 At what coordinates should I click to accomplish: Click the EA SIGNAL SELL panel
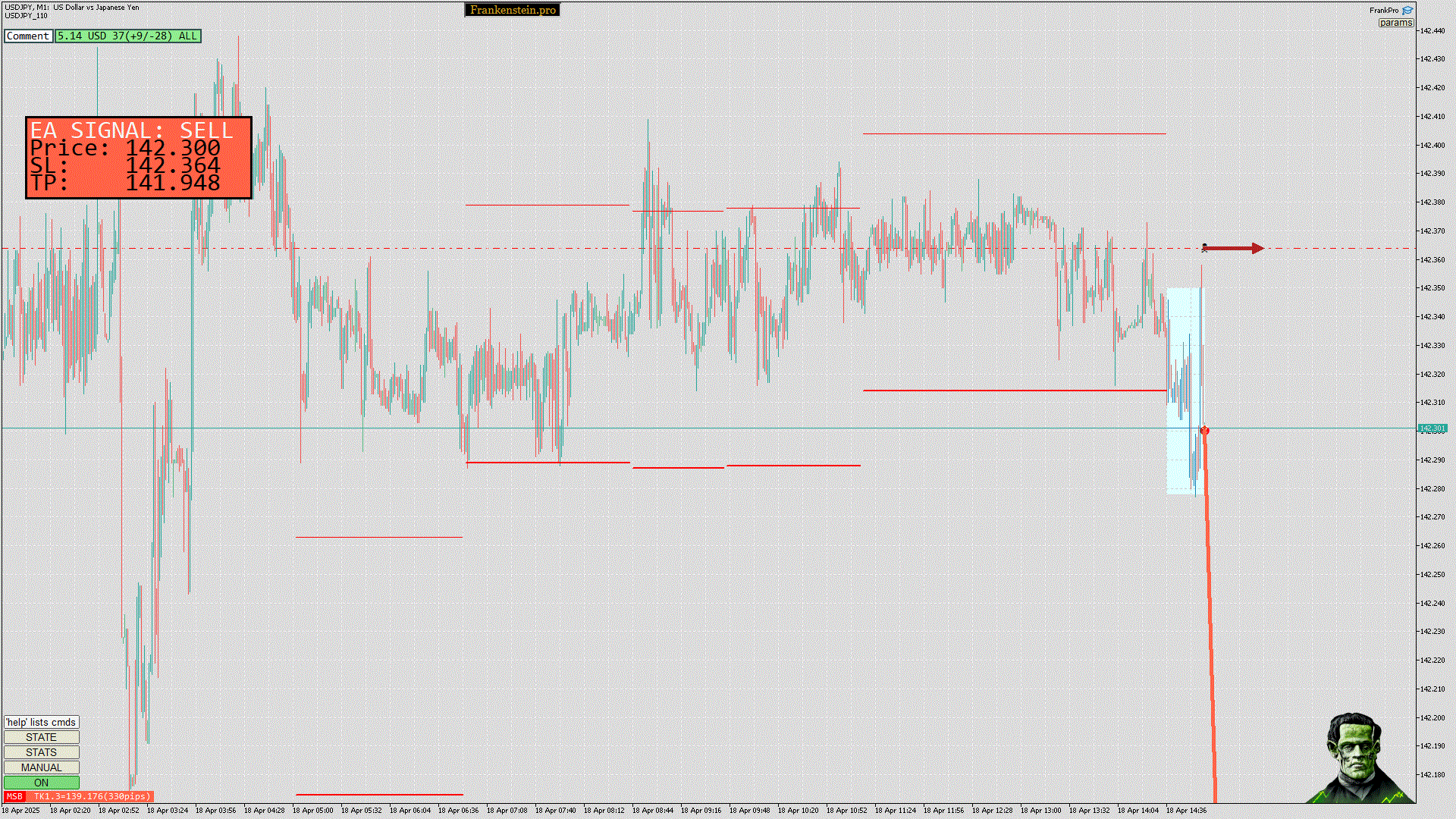[139, 158]
